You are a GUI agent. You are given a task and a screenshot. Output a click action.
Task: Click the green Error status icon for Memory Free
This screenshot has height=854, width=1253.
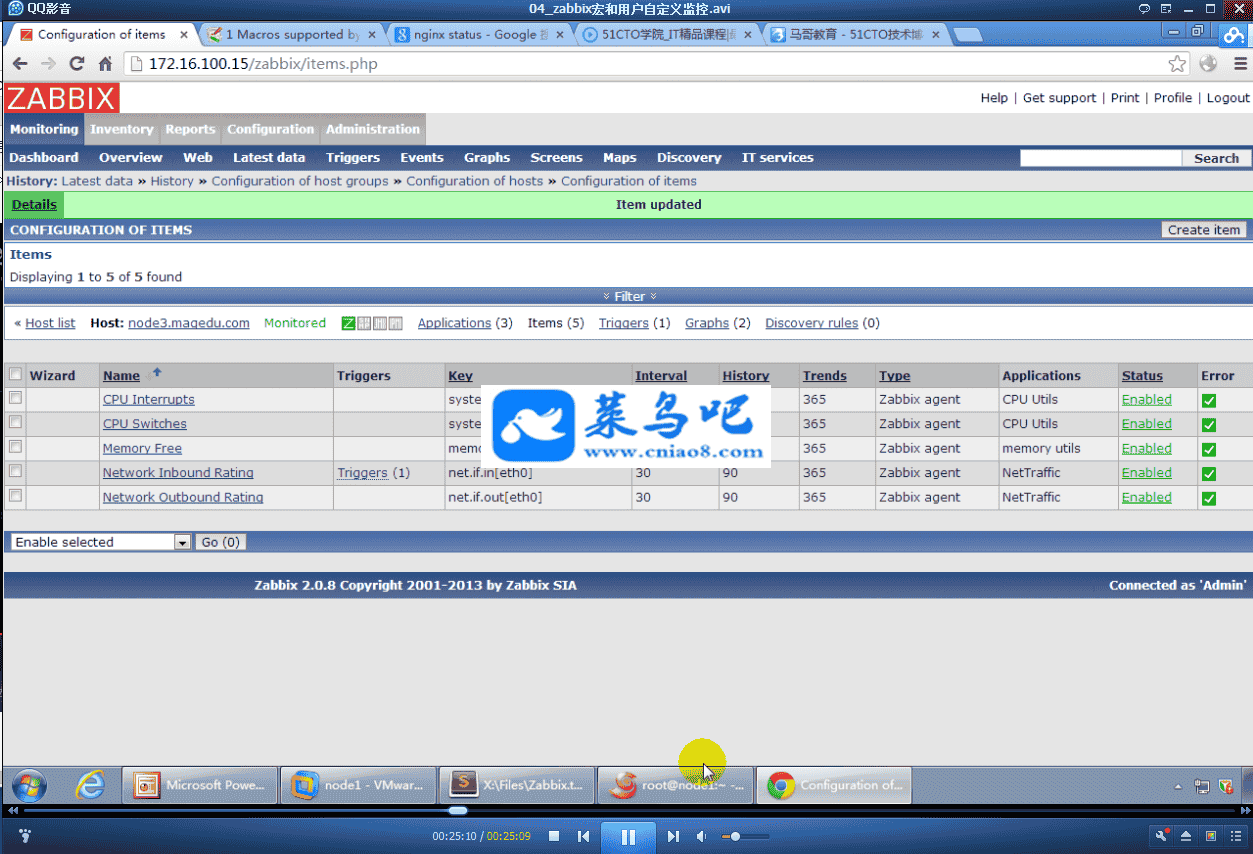coord(1209,449)
